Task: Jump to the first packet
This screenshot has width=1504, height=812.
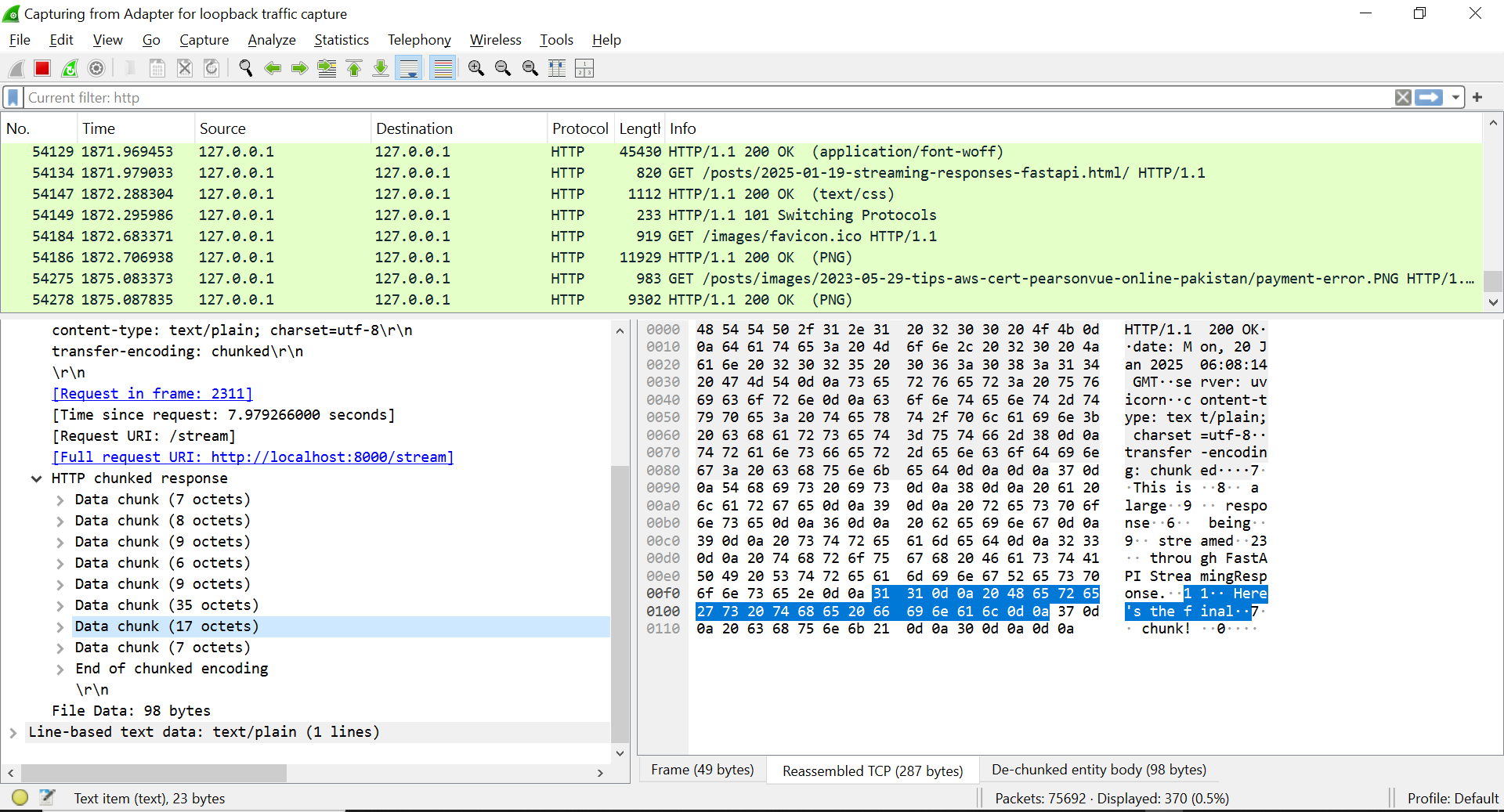Action: (354, 69)
